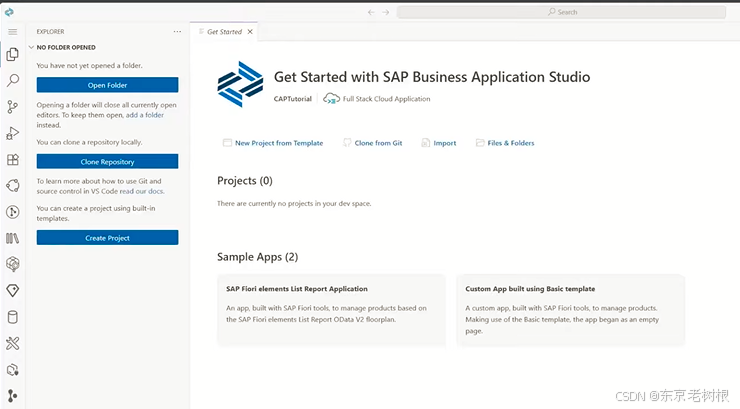The image size is (740, 409).
Task: Click the diamond gem icon in activity bar
Action: [x=13, y=290]
